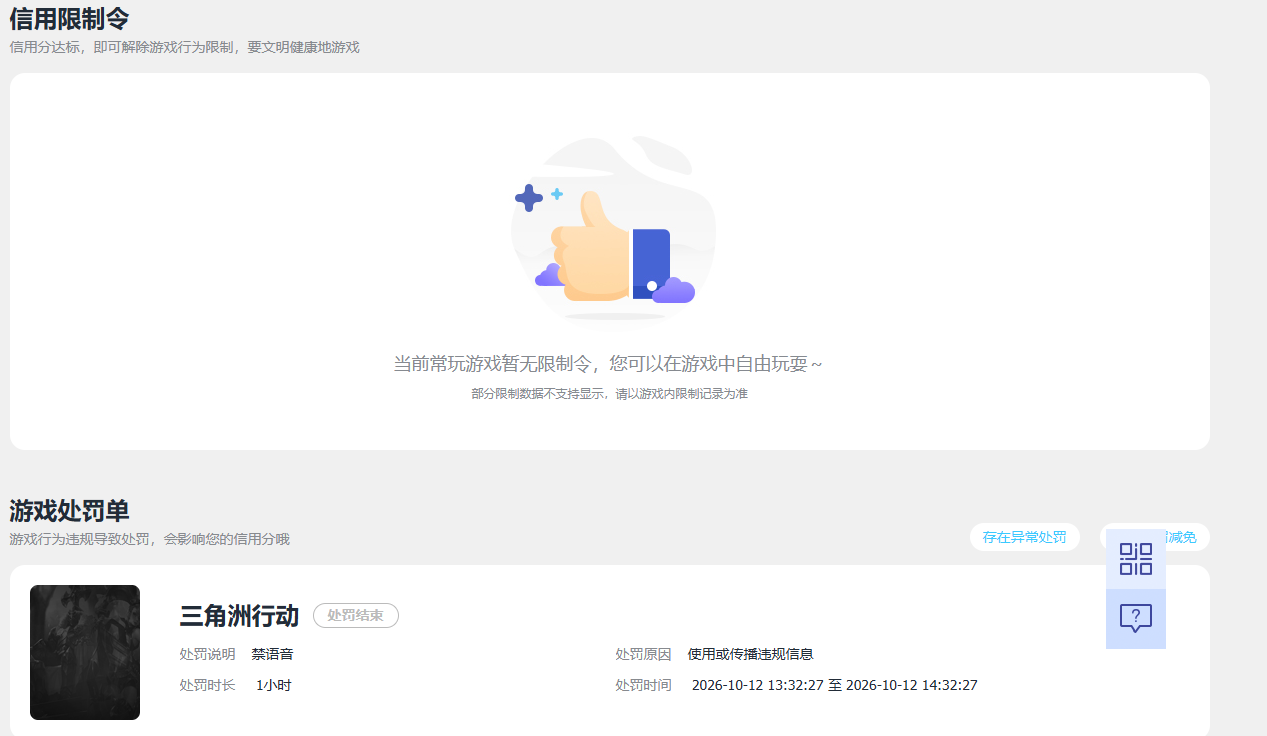The height and width of the screenshot is (736, 1267).
Task: Click the 信用分达标 subtitle line
Action: (x=184, y=47)
